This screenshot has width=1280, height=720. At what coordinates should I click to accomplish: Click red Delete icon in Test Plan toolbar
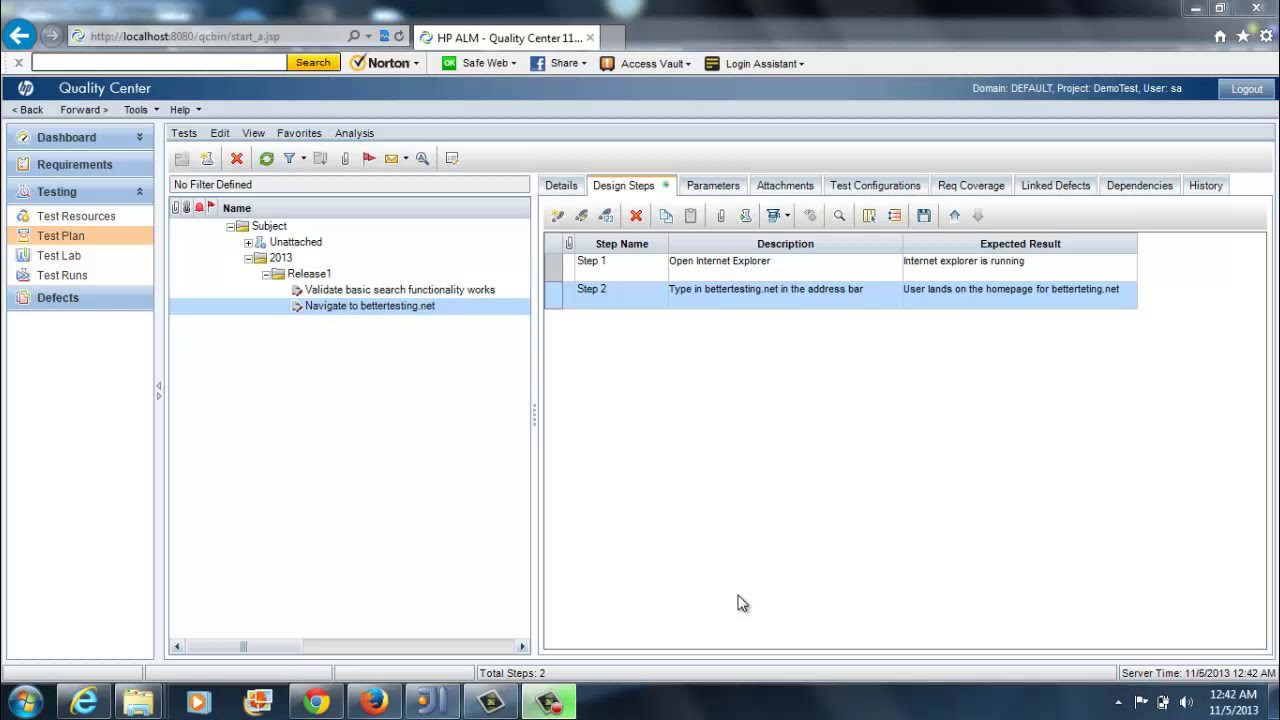(x=237, y=158)
